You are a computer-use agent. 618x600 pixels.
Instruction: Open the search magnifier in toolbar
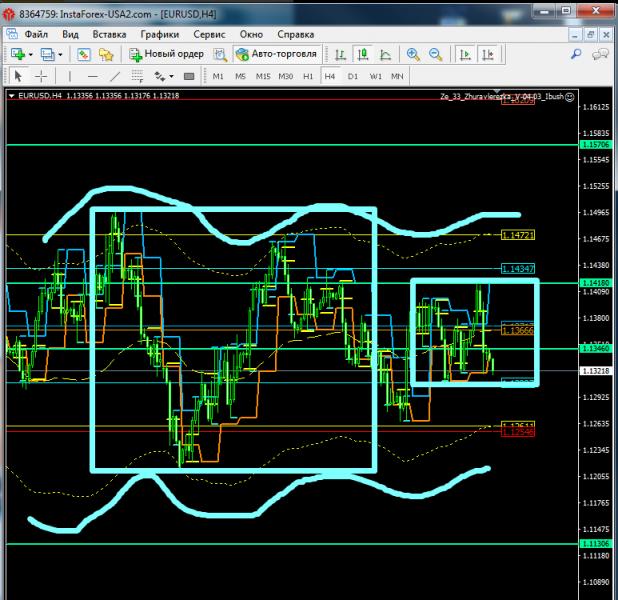(576, 54)
